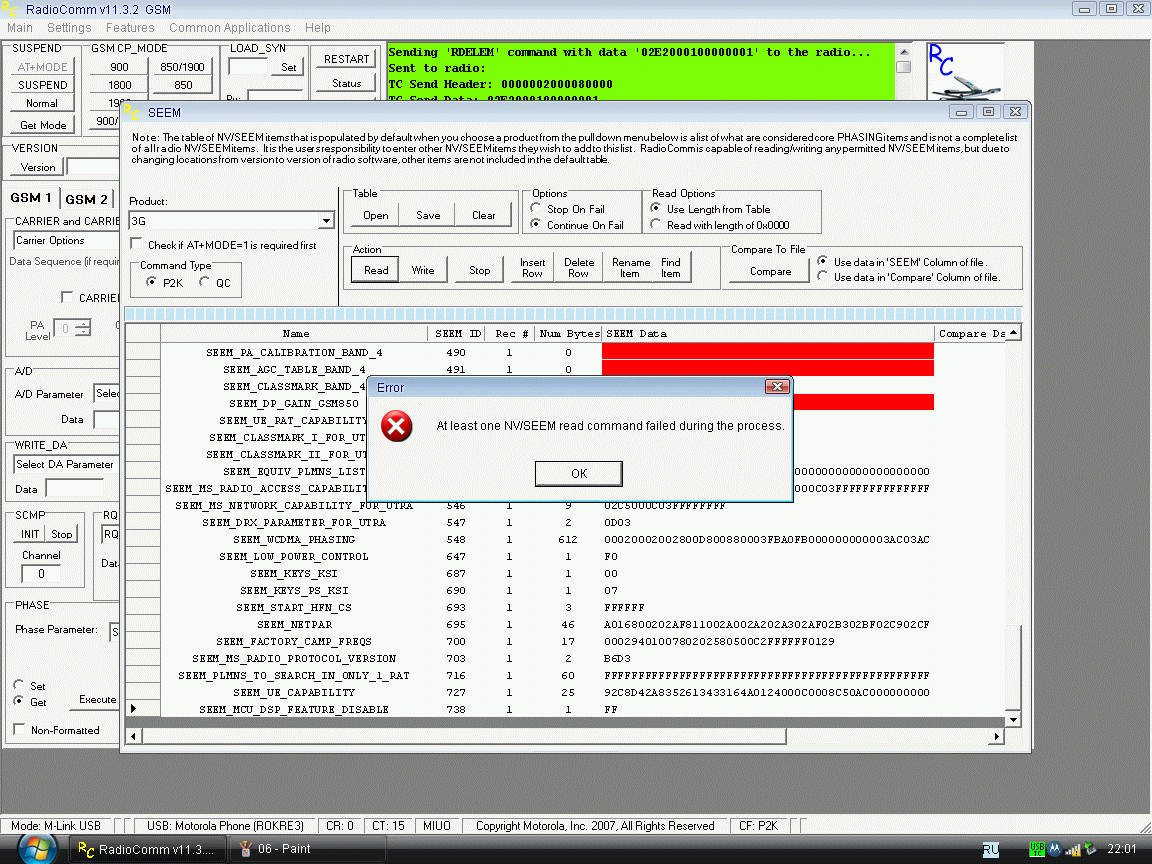Open Windows Start orb
Viewport: 1152px width, 864px height.
click(x=37, y=849)
